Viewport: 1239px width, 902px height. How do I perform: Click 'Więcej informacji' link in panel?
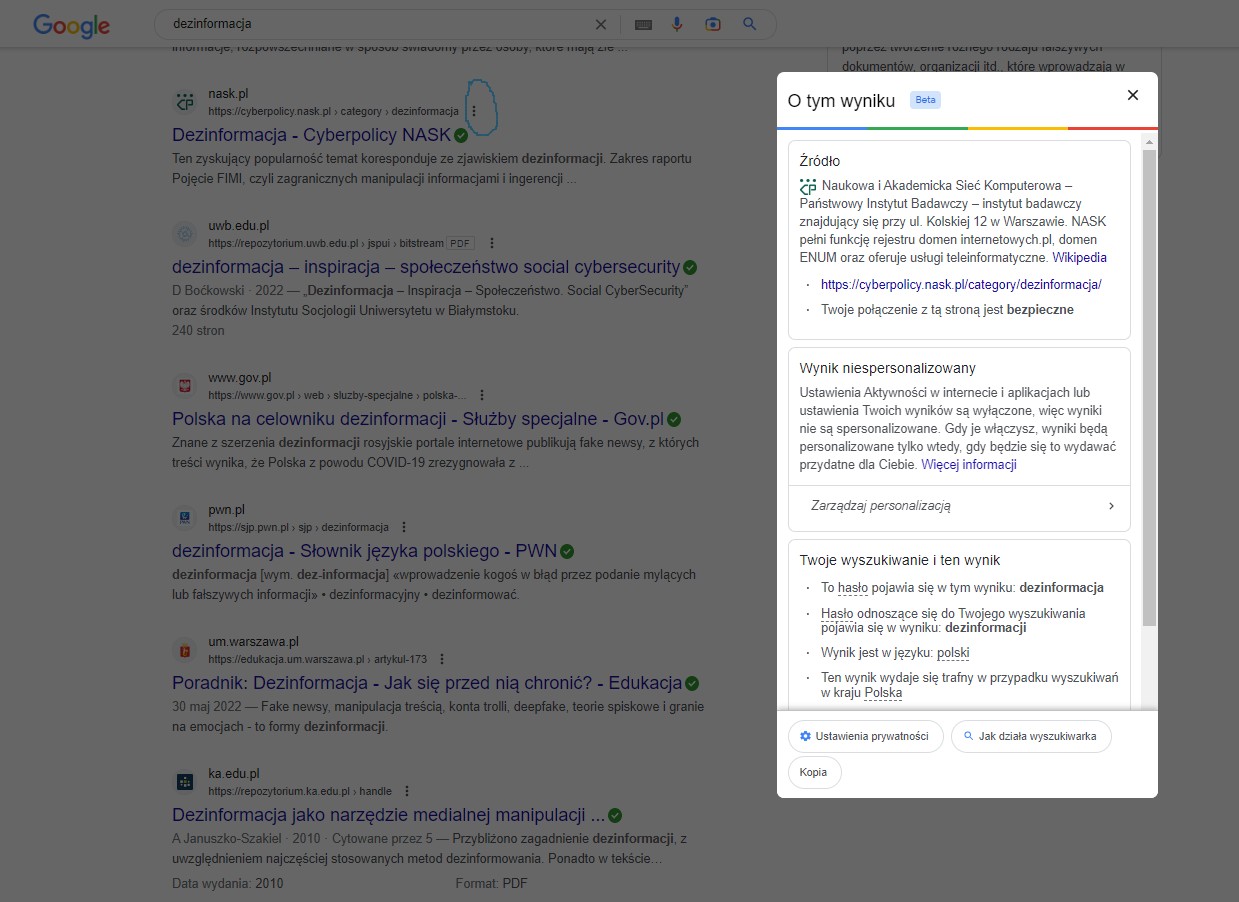pos(969,465)
